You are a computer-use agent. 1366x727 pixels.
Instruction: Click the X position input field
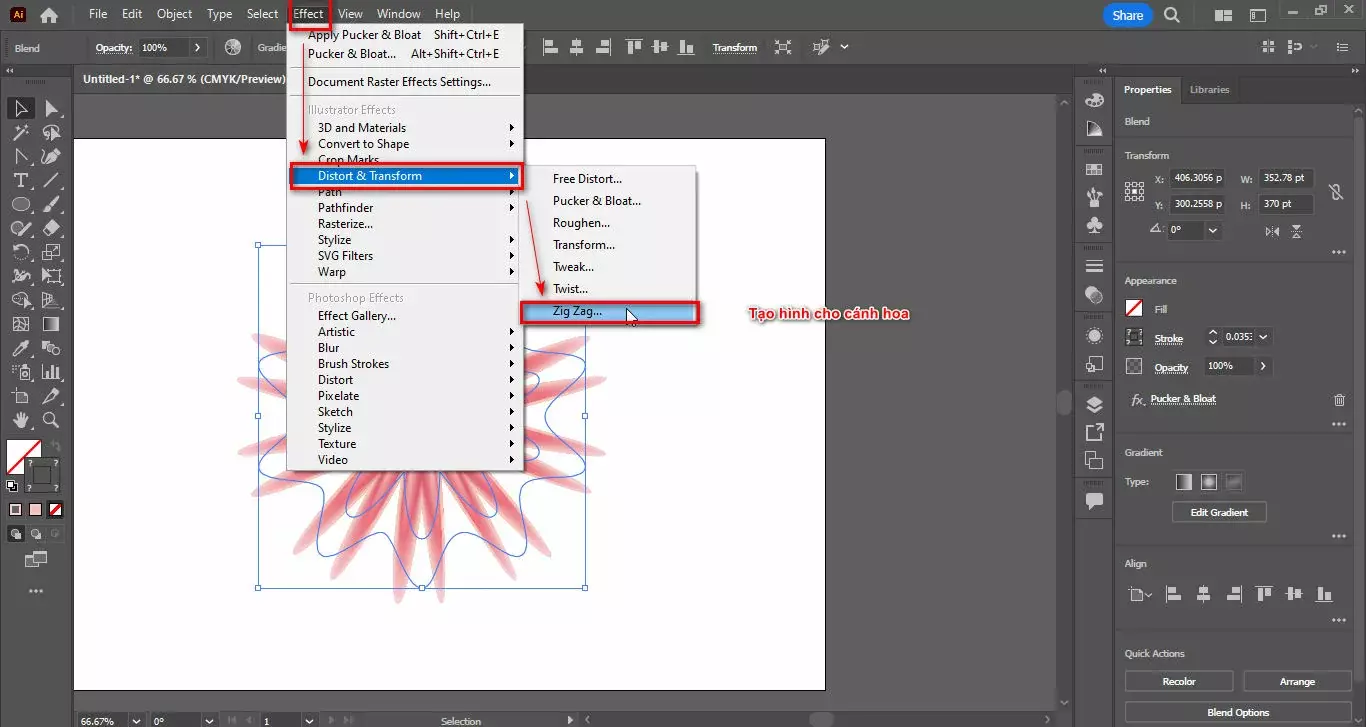1198,178
